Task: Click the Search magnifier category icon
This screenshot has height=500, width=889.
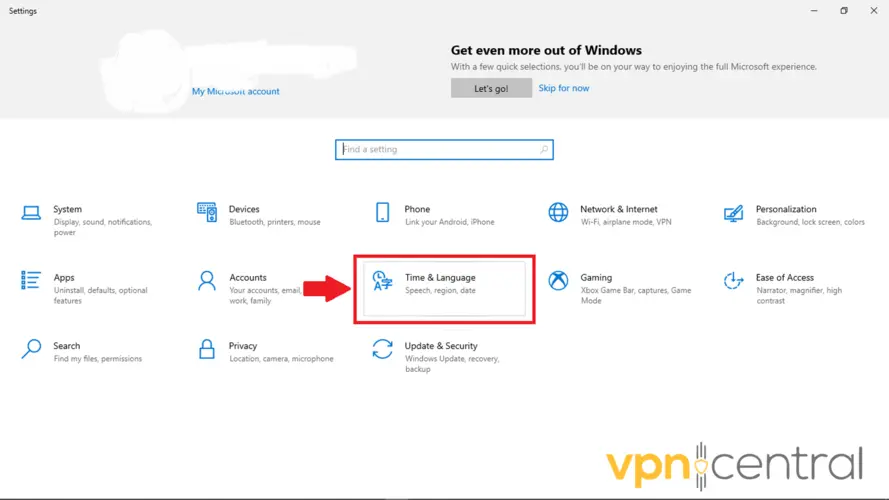Action: pyautogui.click(x=31, y=349)
